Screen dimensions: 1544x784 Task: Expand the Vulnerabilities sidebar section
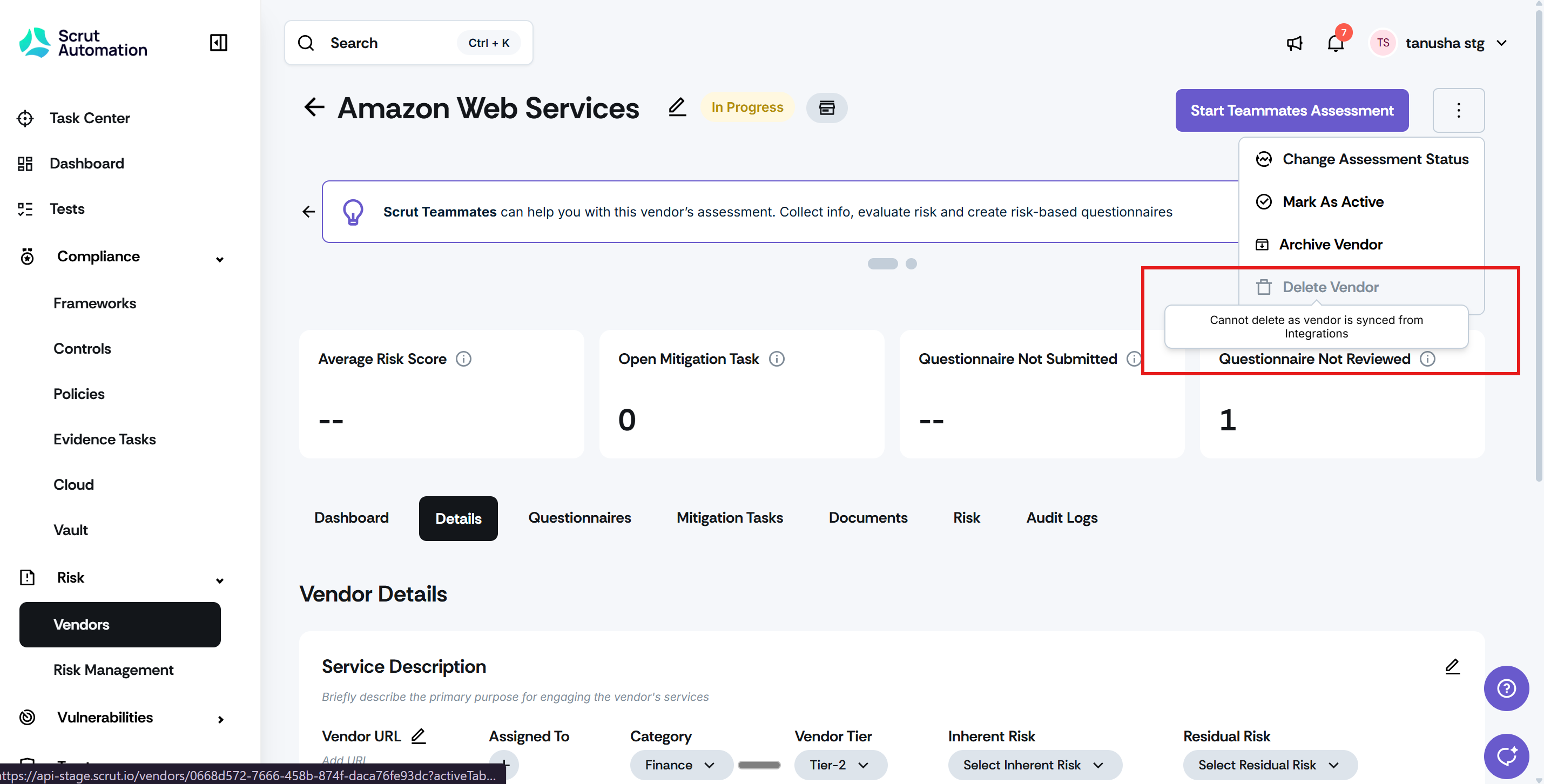point(220,719)
